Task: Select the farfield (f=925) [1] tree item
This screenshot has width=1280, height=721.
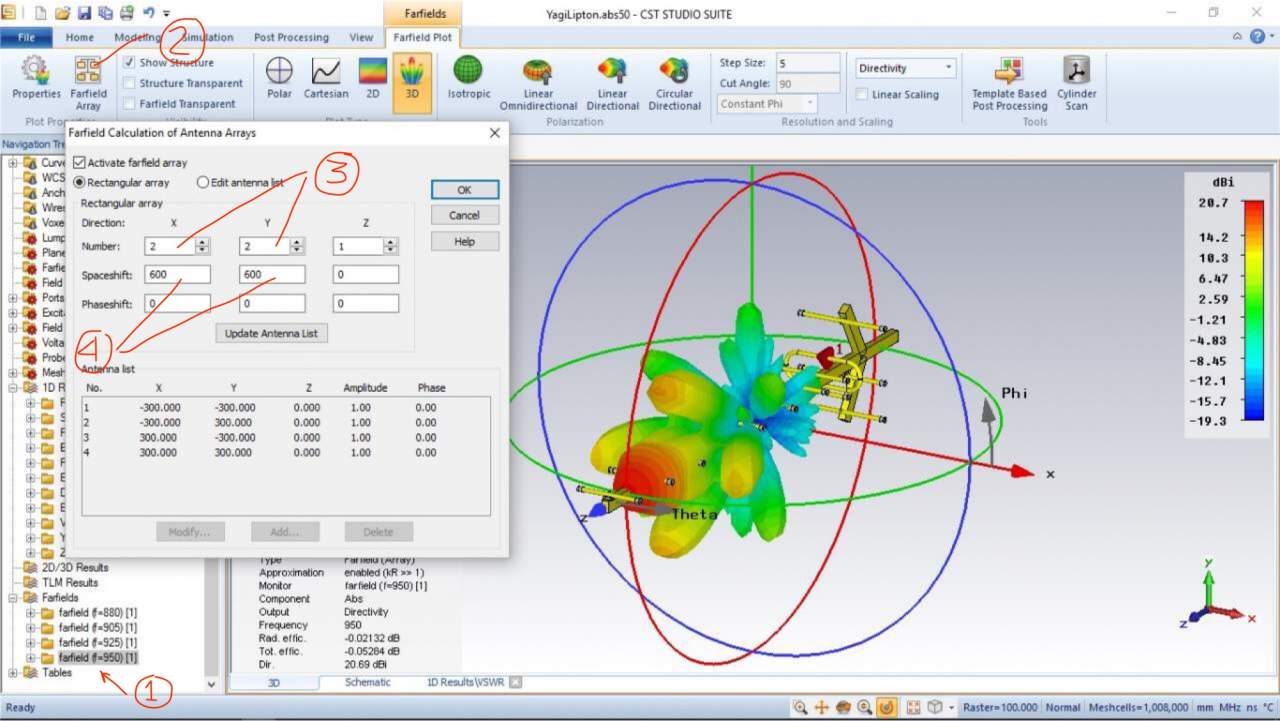Action: 97,642
